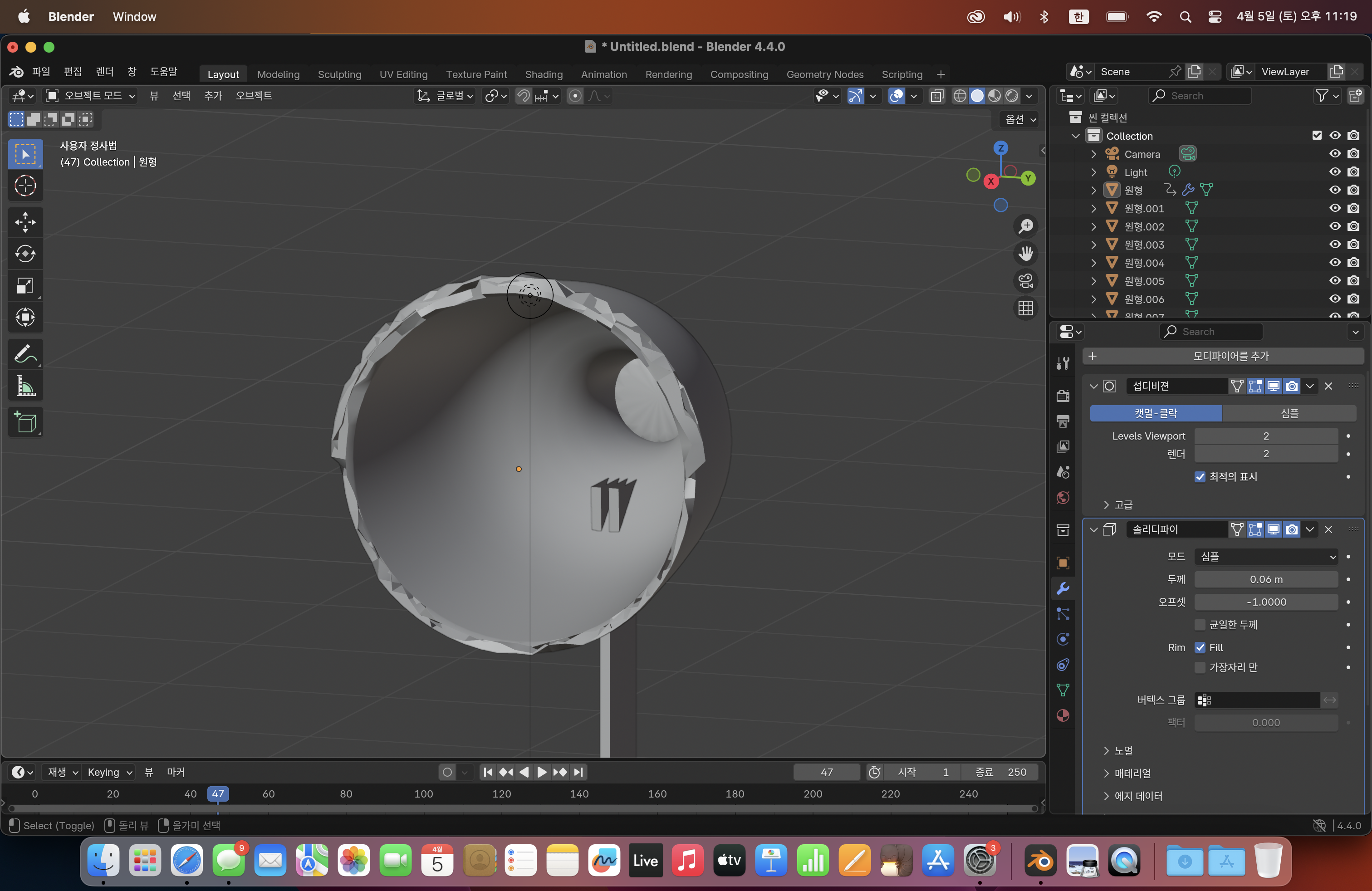Viewport: 1372px width, 891px height.
Task: Select the 캣멀-클락 subdivision button
Action: pyautogui.click(x=1156, y=413)
